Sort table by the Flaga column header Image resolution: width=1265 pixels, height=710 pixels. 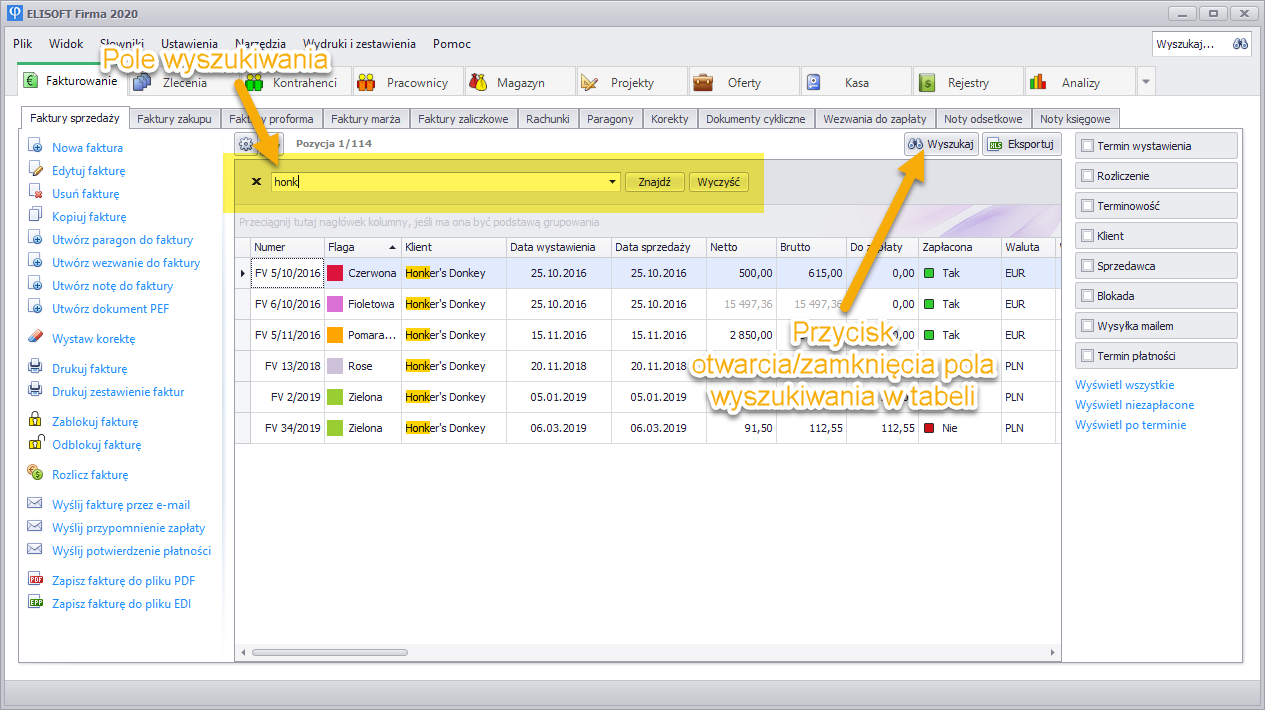click(361, 247)
